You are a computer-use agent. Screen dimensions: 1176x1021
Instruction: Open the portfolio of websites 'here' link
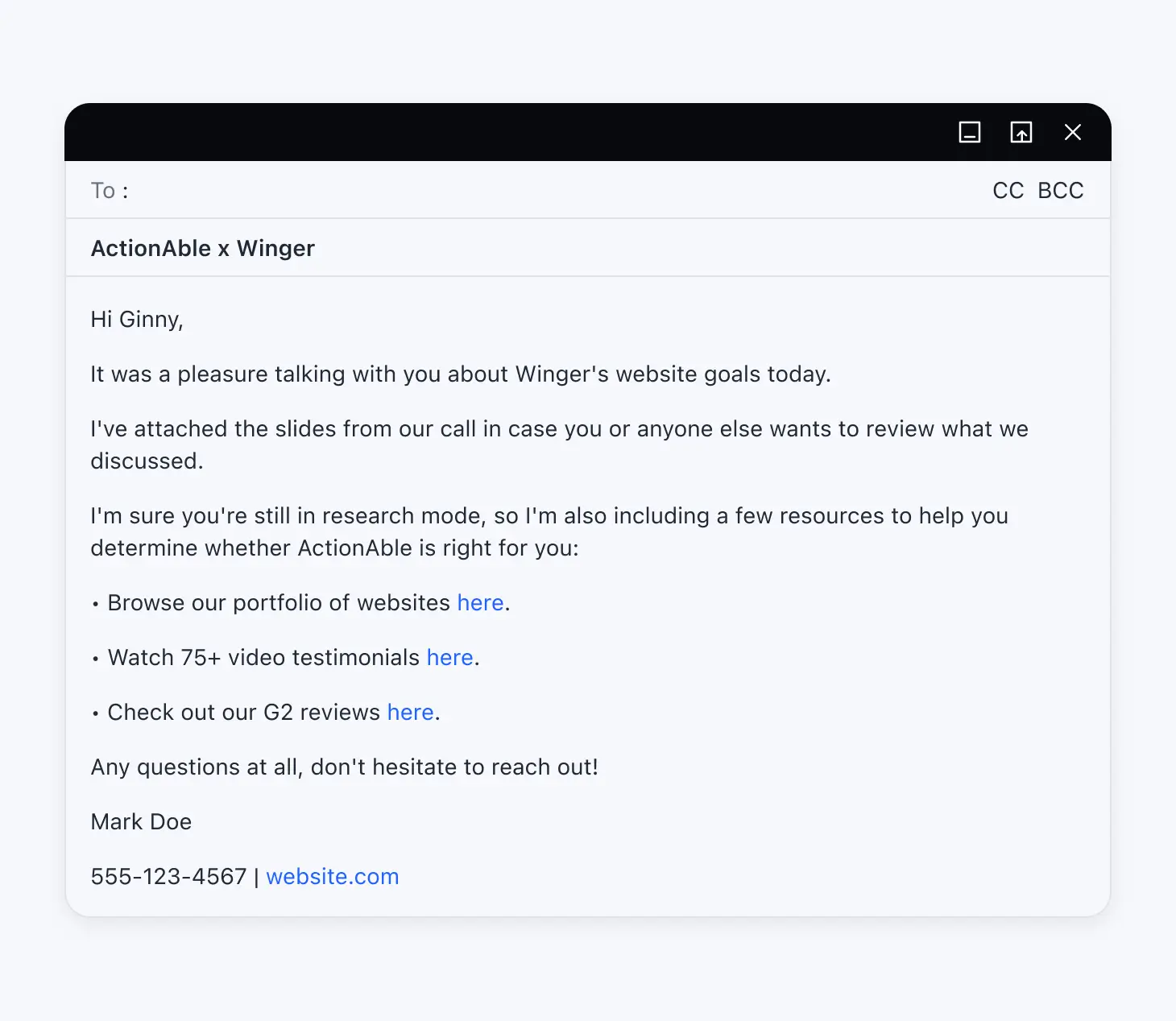pos(480,603)
